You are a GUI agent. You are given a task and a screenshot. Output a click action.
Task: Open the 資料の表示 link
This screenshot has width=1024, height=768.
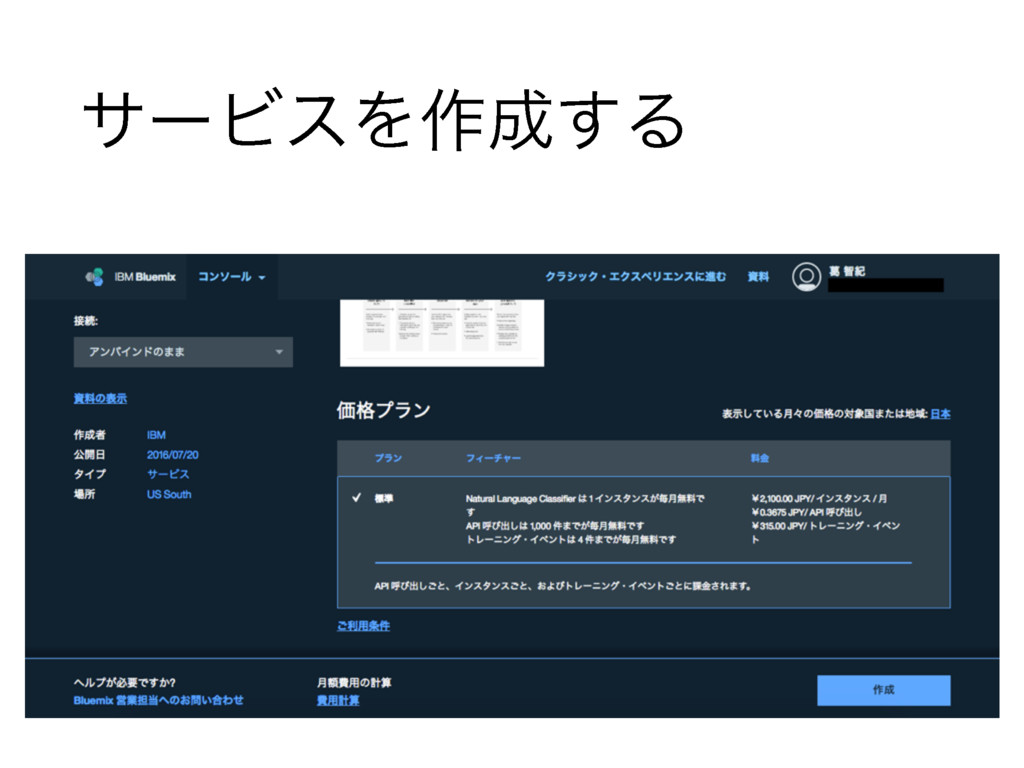pyautogui.click(x=100, y=398)
